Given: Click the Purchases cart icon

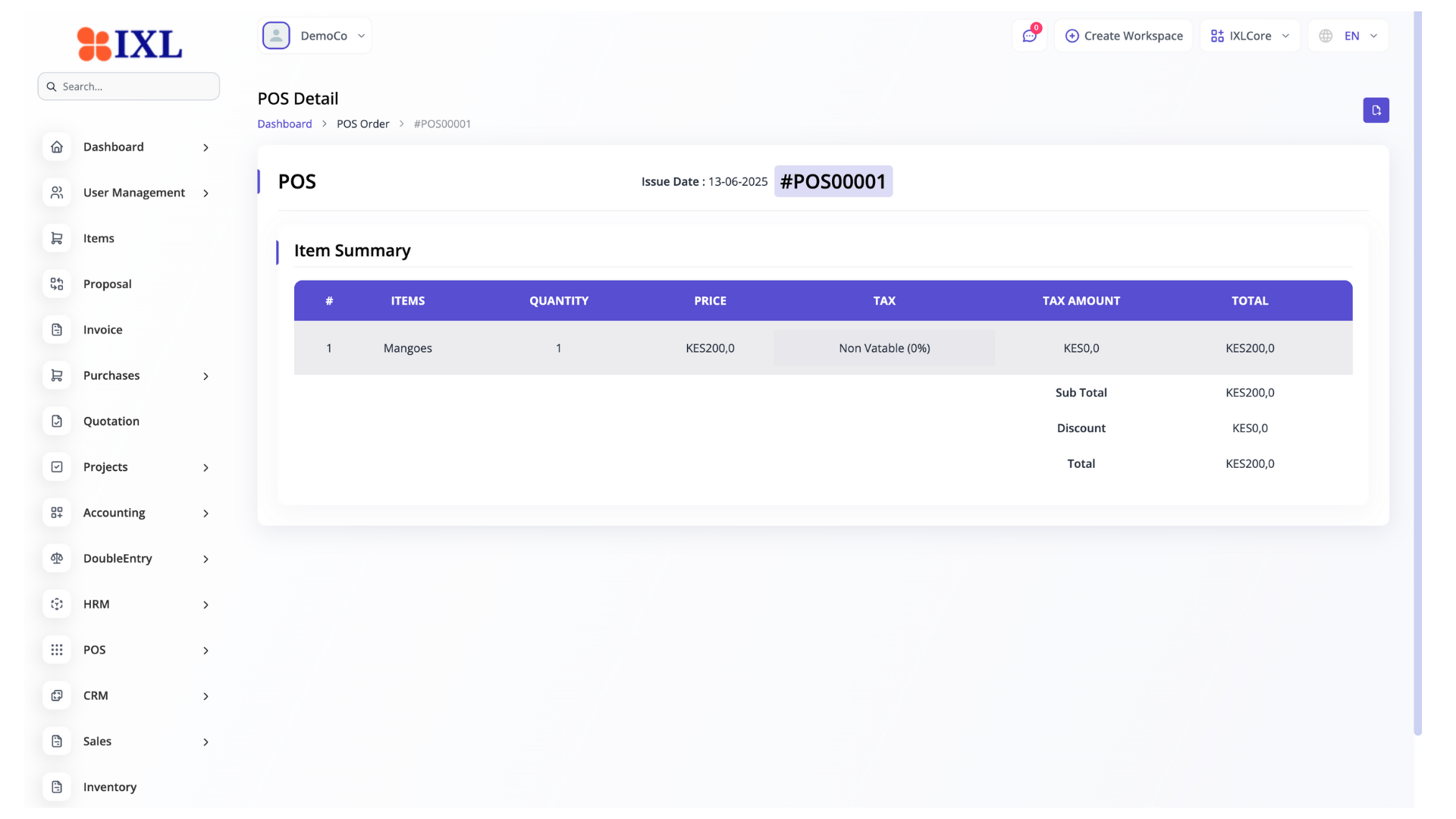Looking at the screenshot, I should click(x=57, y=375).
